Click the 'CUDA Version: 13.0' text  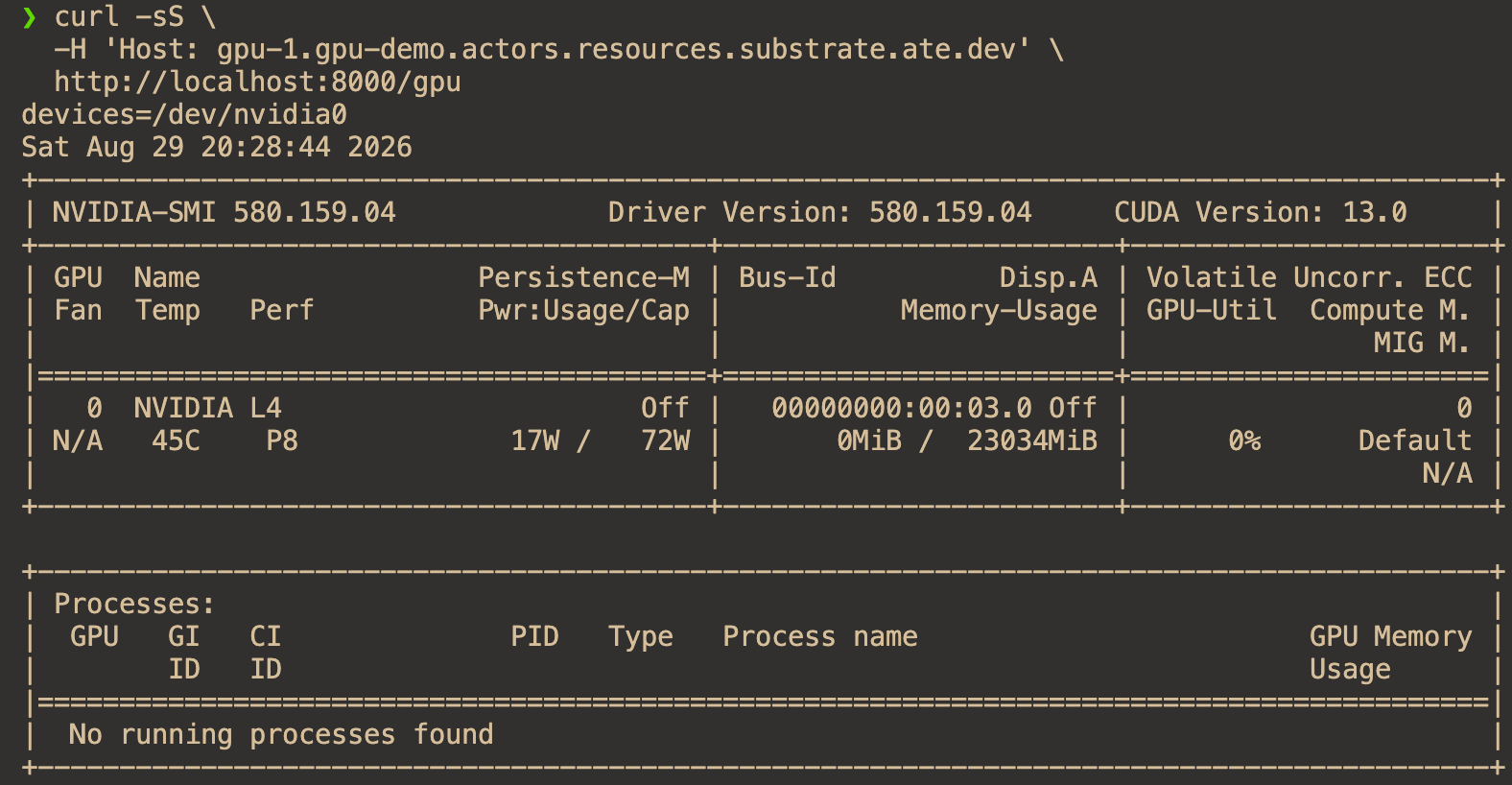(x=1260, y=213)
